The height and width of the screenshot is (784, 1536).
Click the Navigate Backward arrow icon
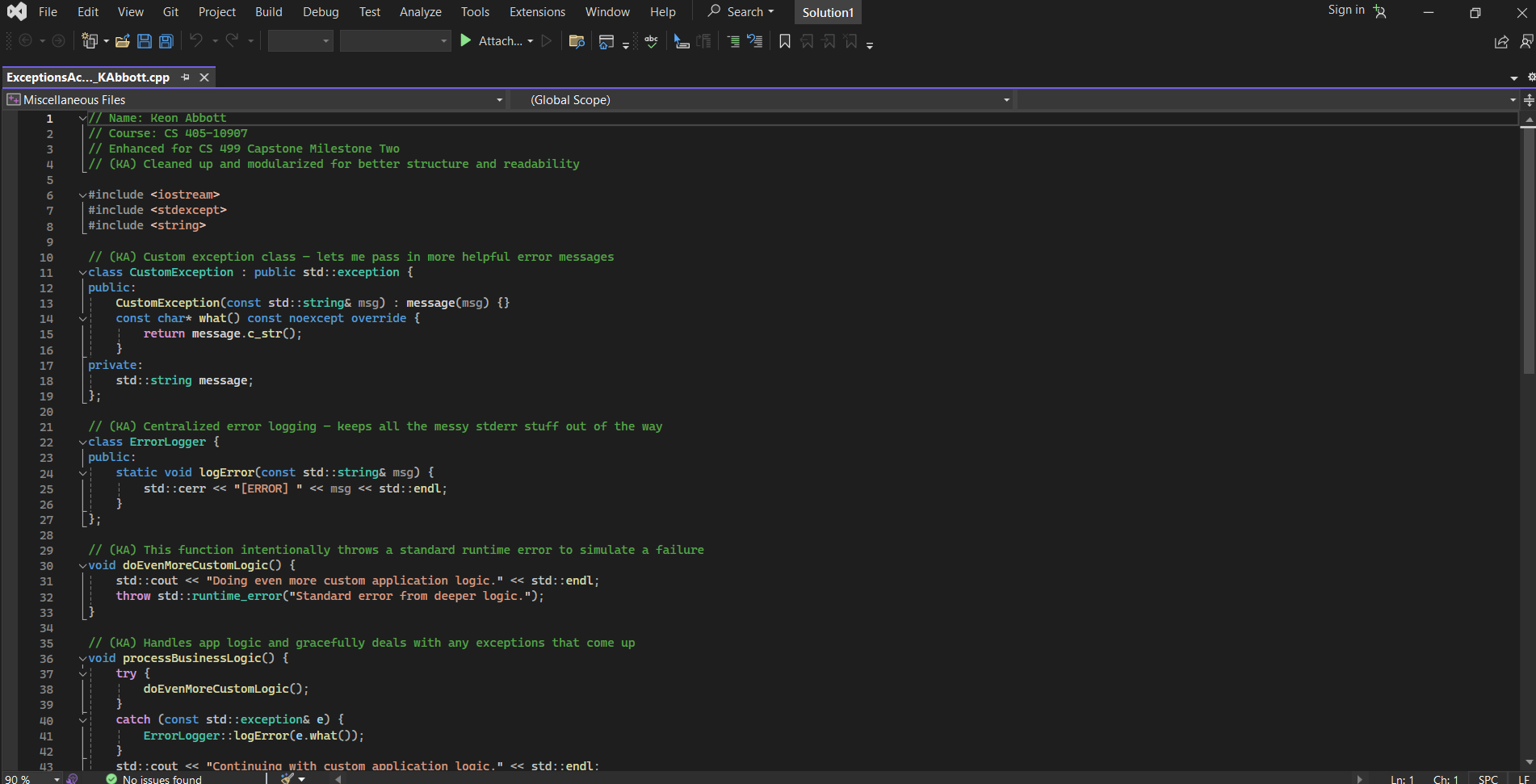(x=25, y=40)
